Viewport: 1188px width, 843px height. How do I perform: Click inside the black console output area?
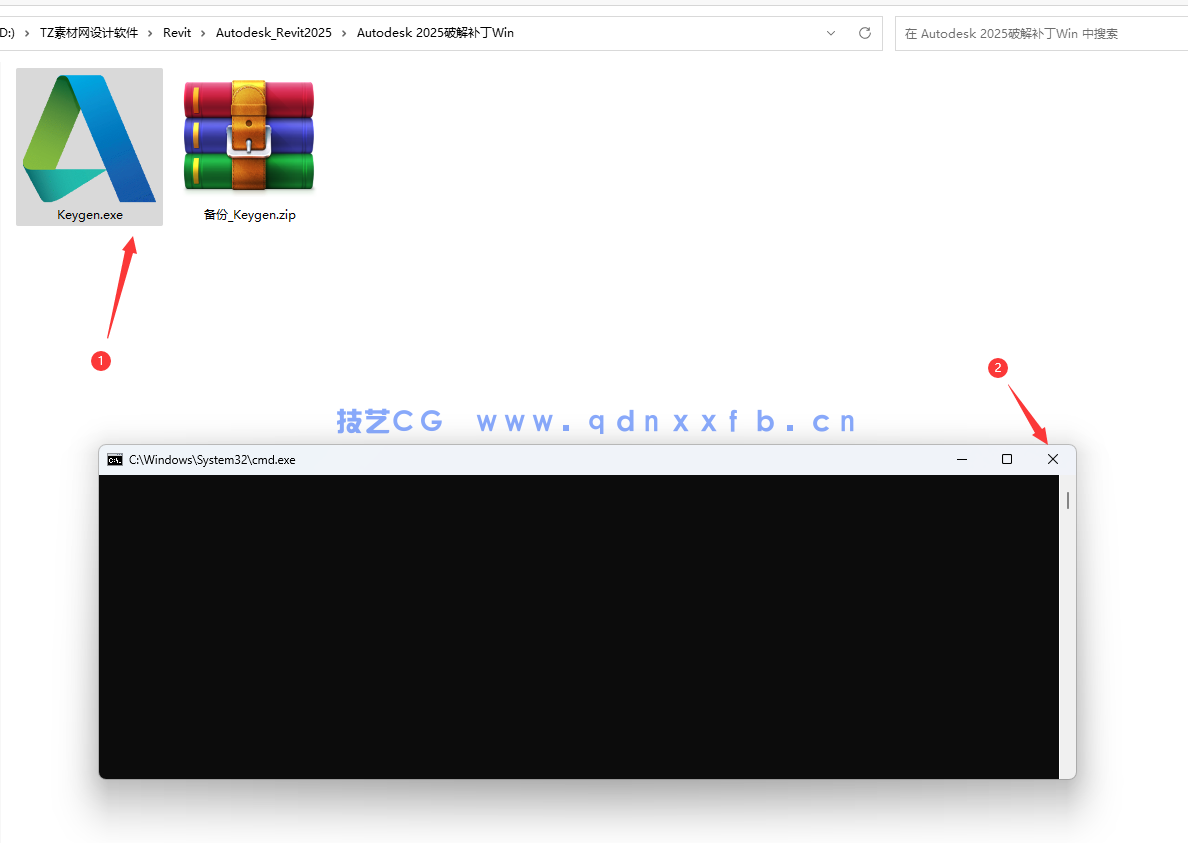(x=578, y=626)
